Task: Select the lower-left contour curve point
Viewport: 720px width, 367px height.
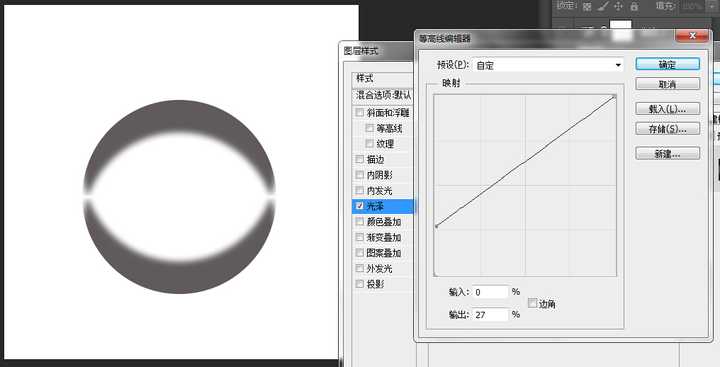Action: point(436,226)
